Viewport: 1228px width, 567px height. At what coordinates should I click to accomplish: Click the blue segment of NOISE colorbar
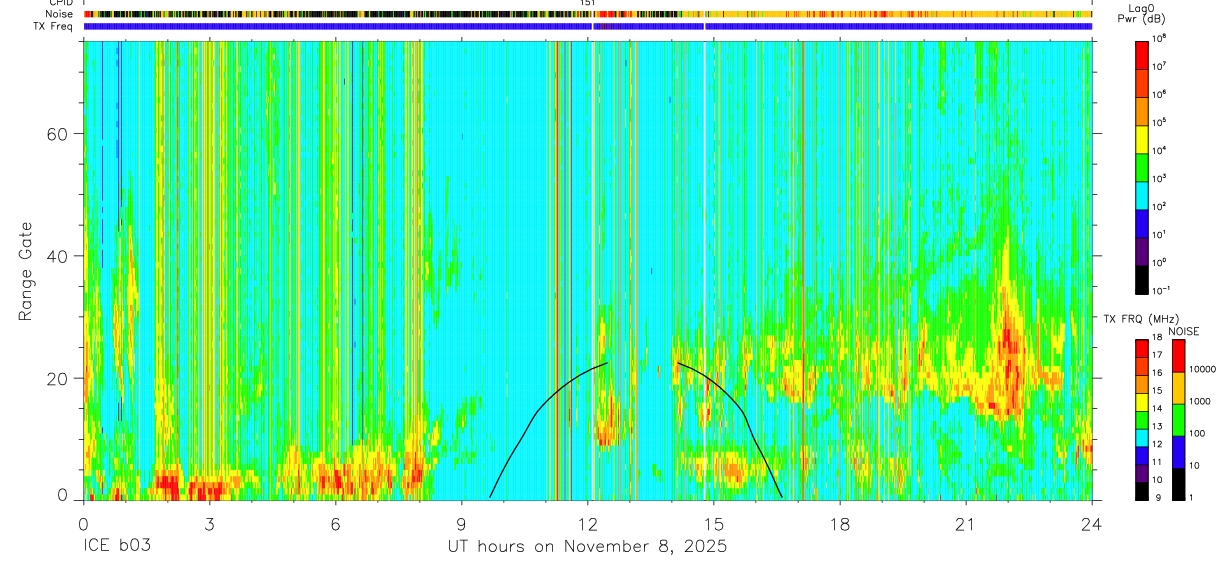coord(1179,452)
